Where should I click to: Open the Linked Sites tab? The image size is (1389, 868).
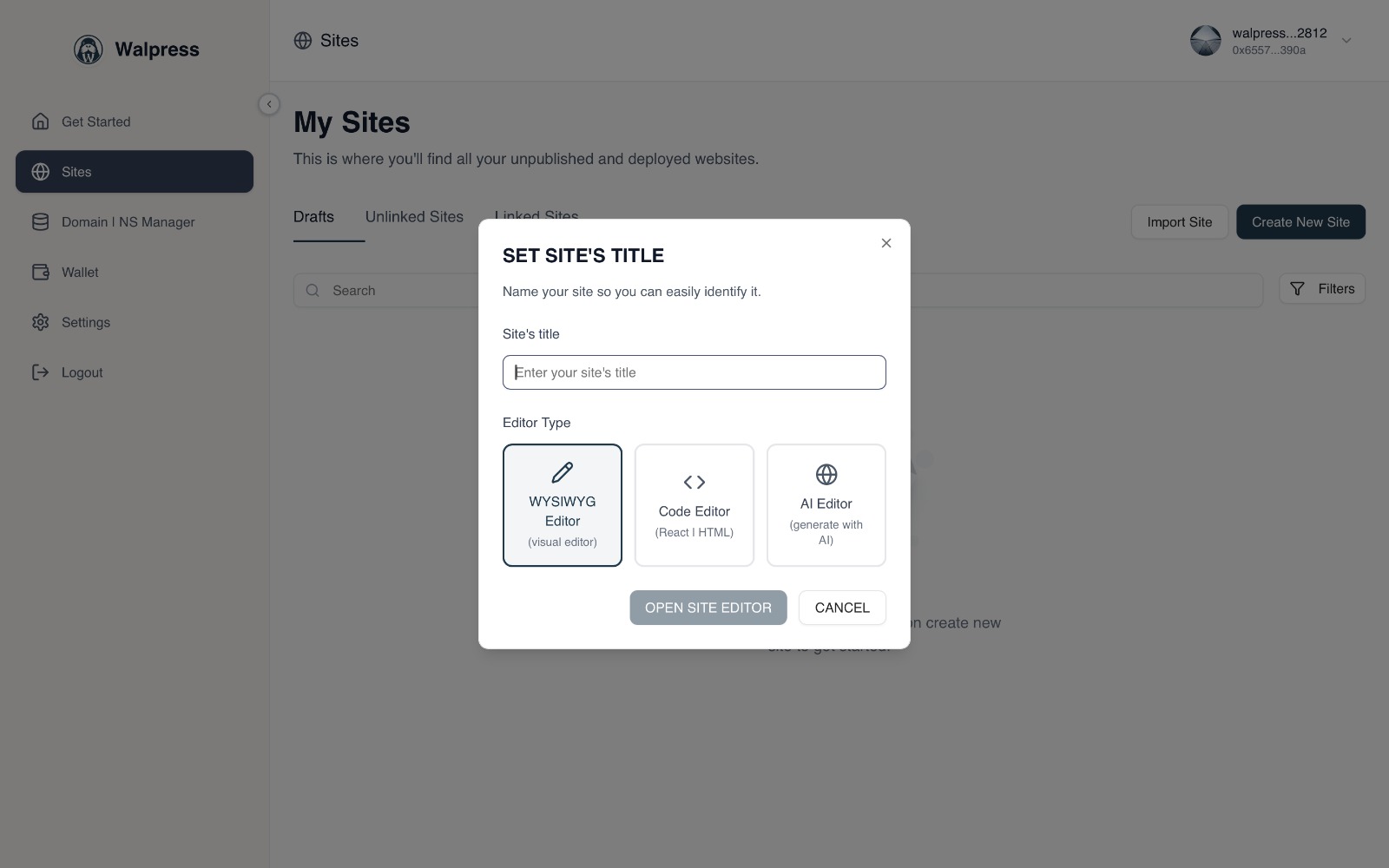(x=537, y=217)
